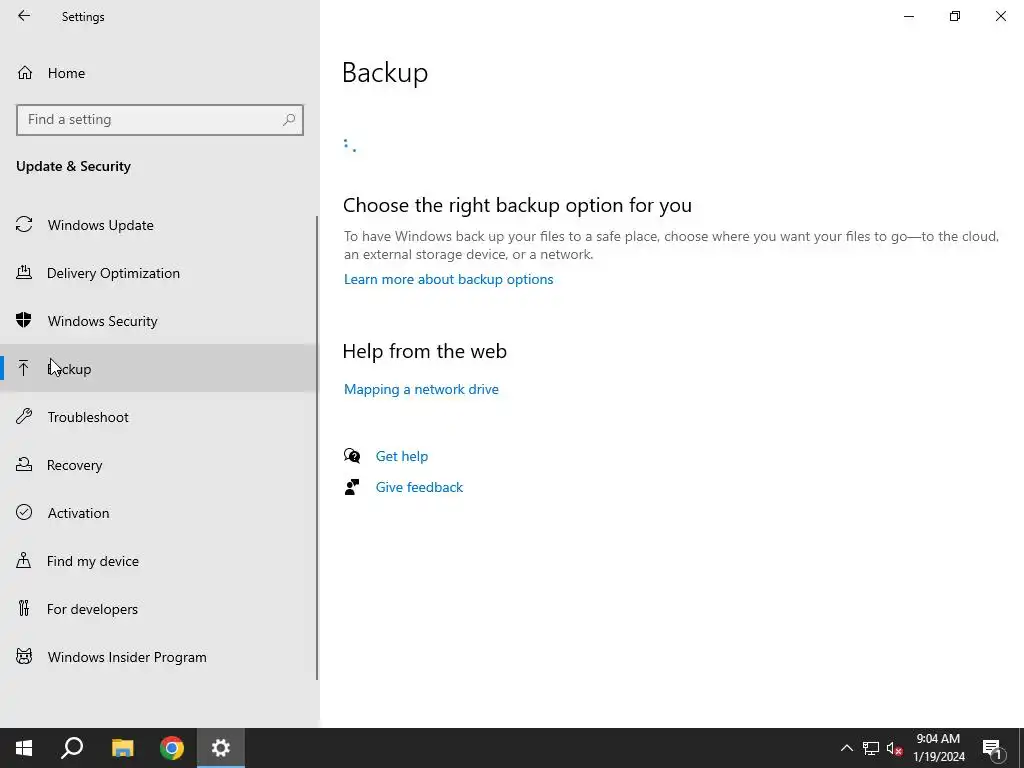Click the Backup upload arrow icon

[24, 368]
